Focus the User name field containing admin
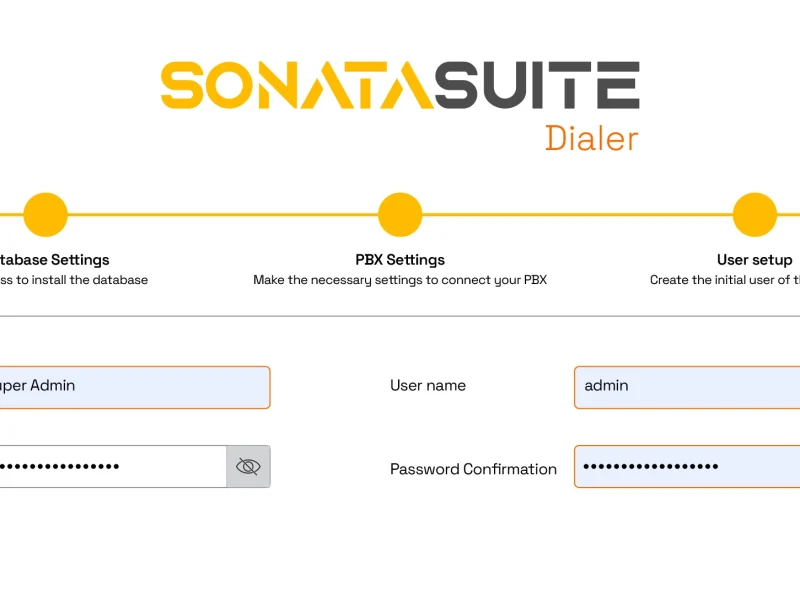This screenshot has width=800, height=600. coord(687,387)
